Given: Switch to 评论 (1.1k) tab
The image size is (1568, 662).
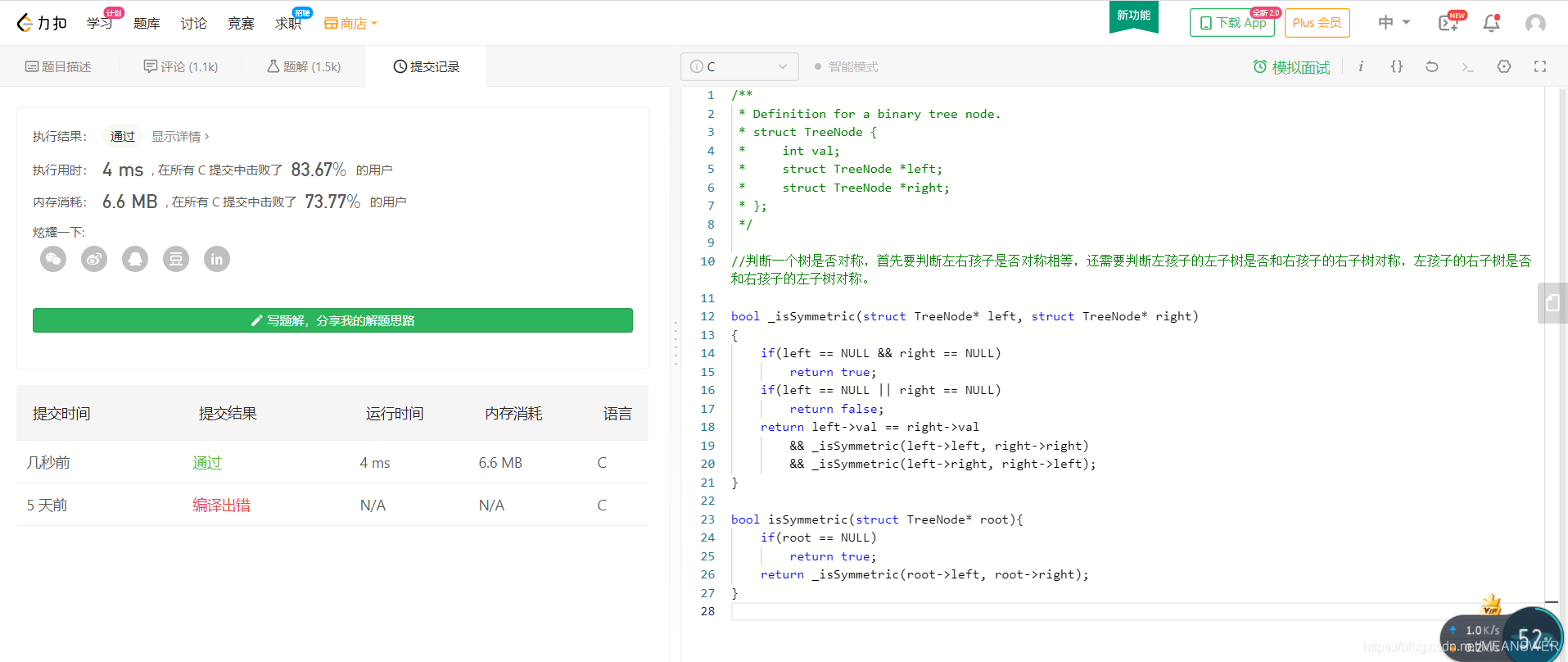Looking at the screenshot, I should [181, 66].
